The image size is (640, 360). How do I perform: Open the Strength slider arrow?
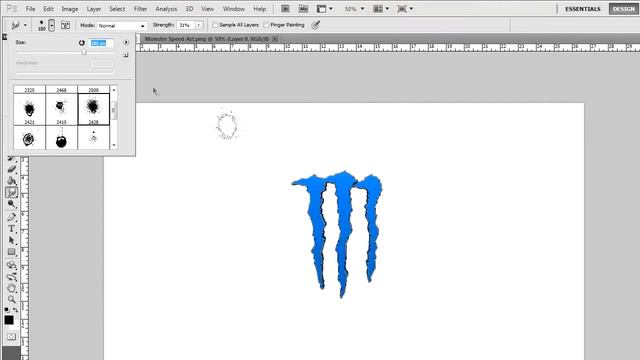point(199,25)
